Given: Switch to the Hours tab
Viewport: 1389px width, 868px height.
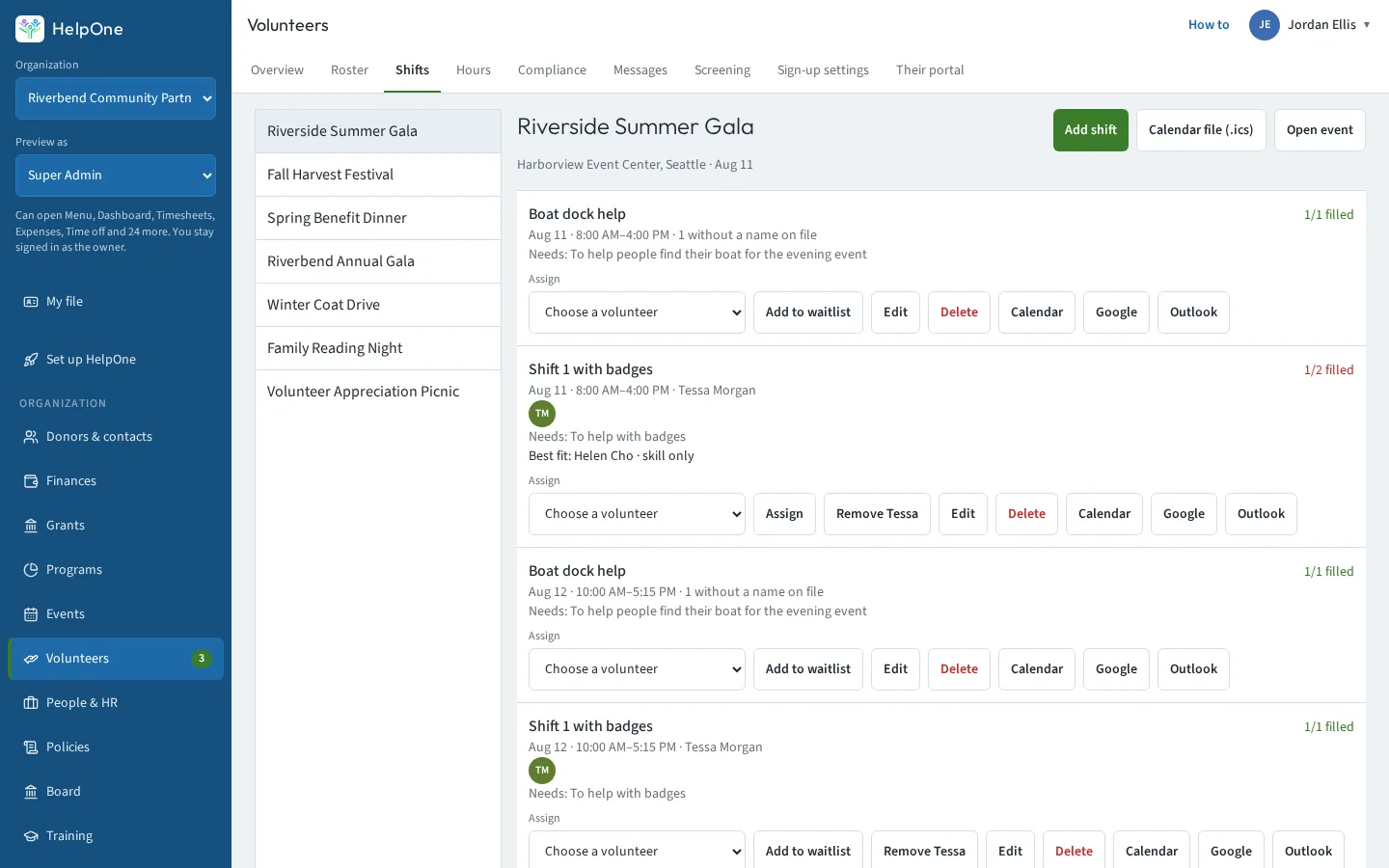Looking at the screenshot, I should click(x=474, y=70).
